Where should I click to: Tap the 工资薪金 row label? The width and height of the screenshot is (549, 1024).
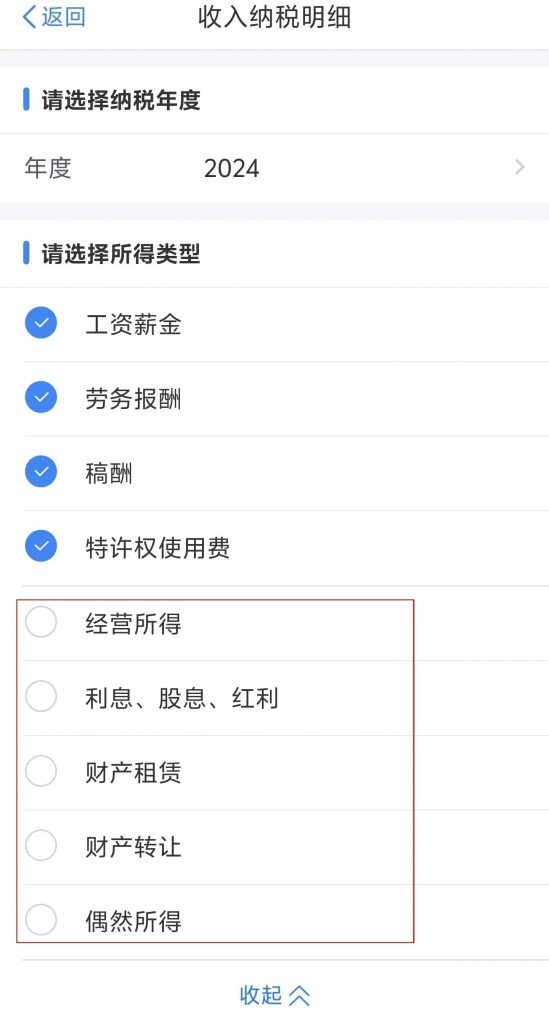(133, 324)
